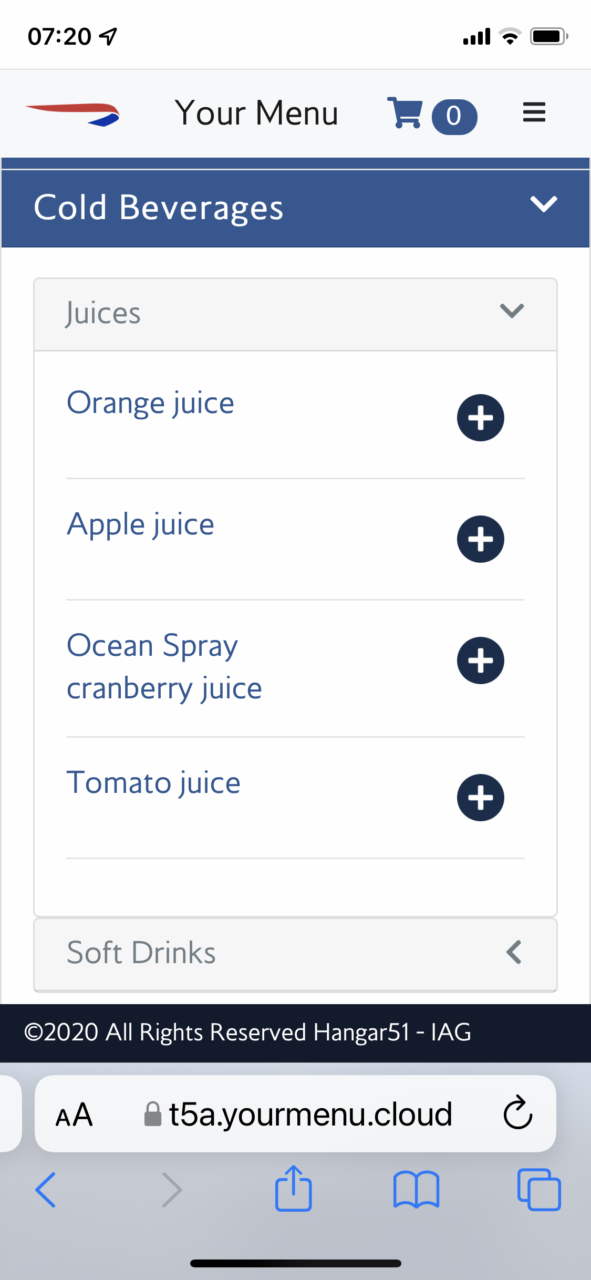Image resolution: width=591 pixels, height=1280 pixels.
Task: Collapse the Cold Beverages section
Action: (x=543, y=204)
